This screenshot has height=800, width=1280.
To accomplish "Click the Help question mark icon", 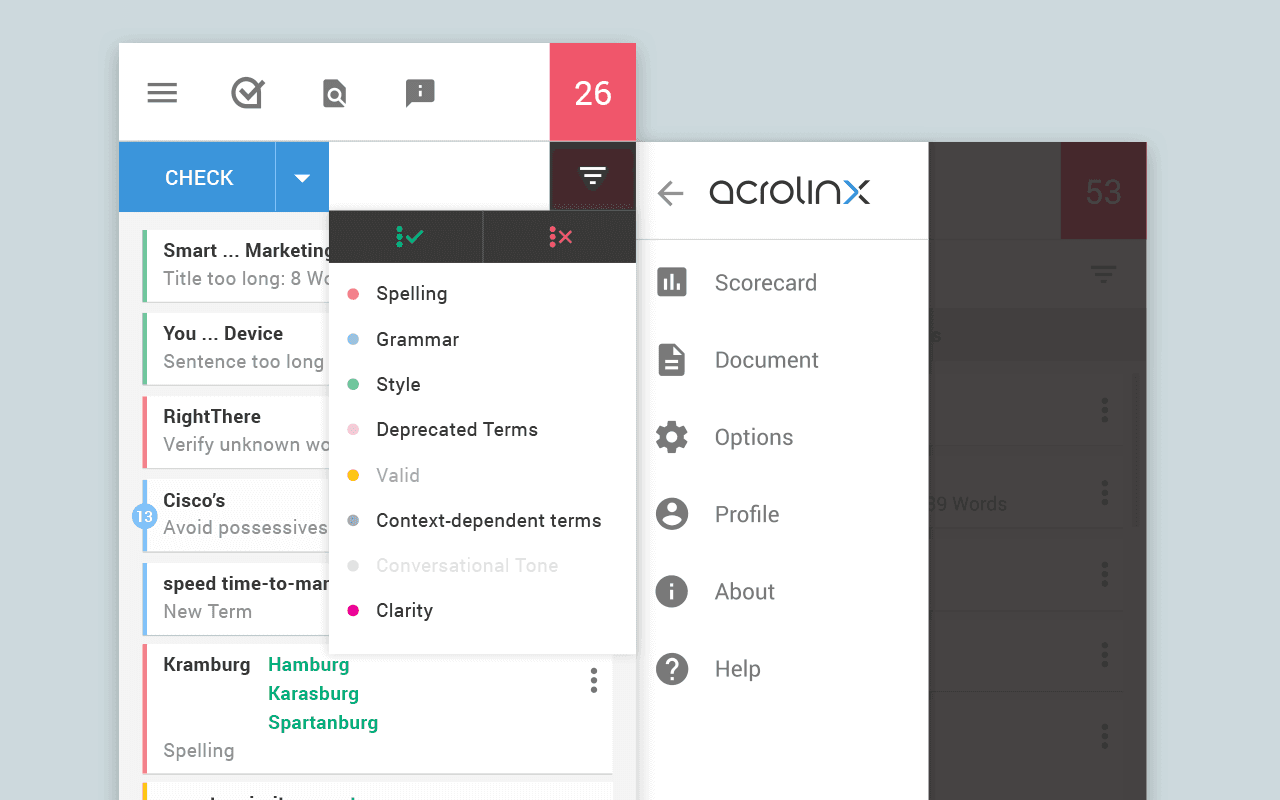I will coord(671,668).
